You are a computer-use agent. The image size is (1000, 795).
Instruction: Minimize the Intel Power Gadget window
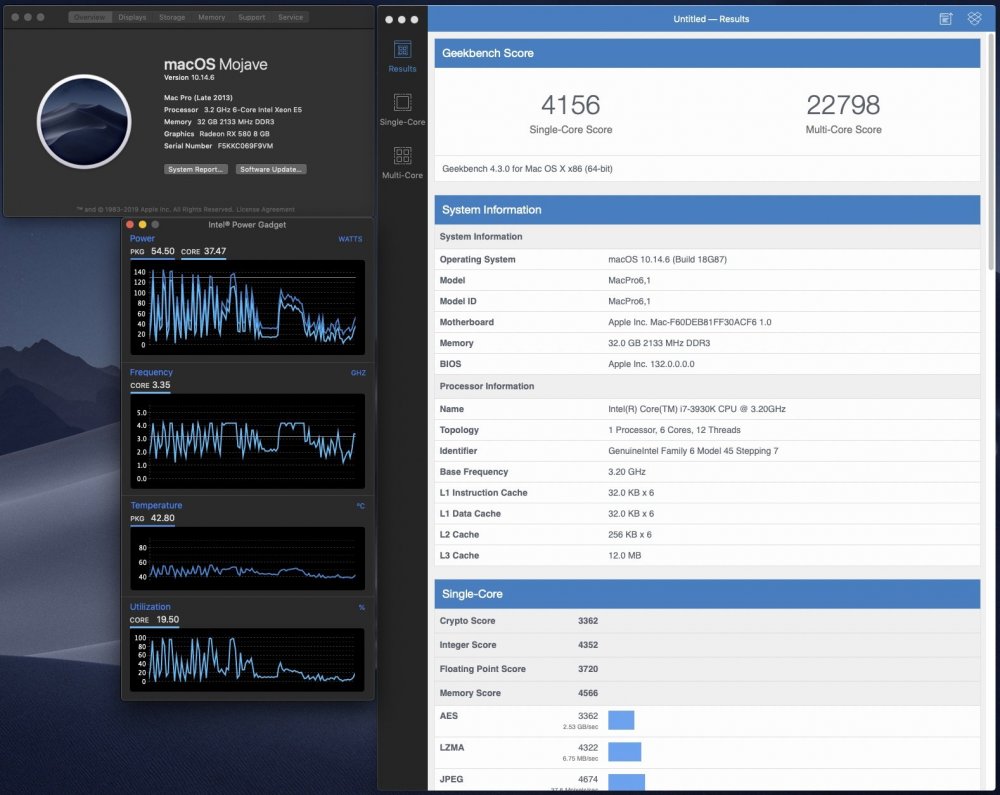(x=142, y=224)
